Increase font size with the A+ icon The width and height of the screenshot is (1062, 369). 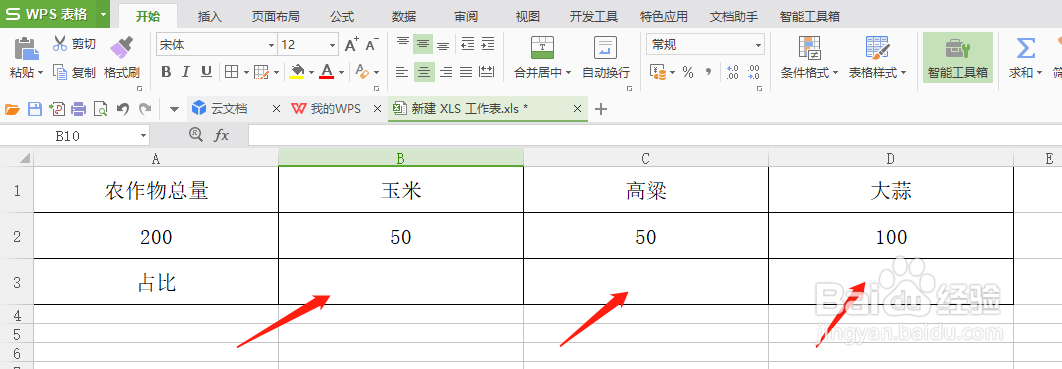[x=352, y=45]
